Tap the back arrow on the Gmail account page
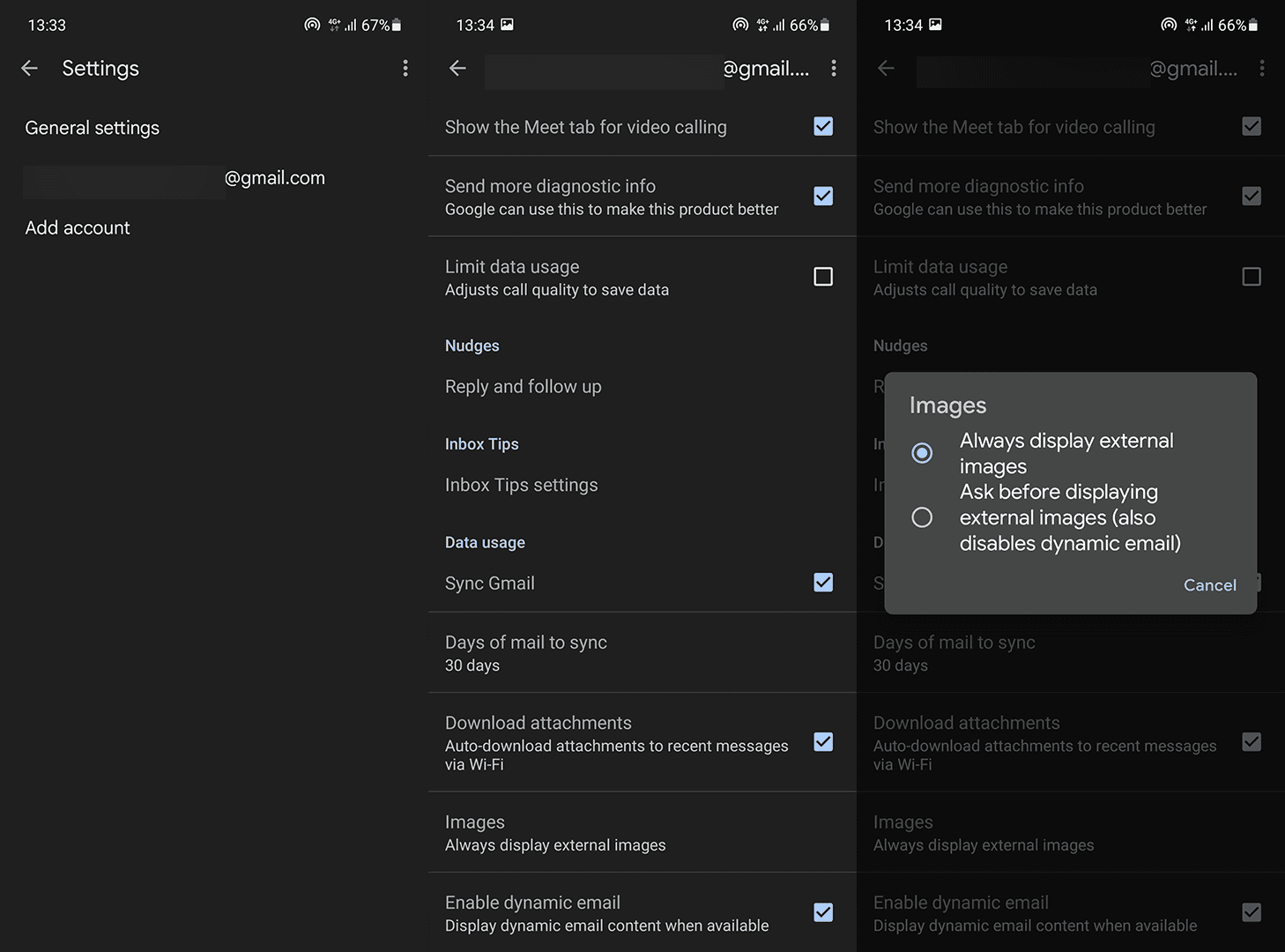Screen dimensions: 1285x952 click(457, 68)
